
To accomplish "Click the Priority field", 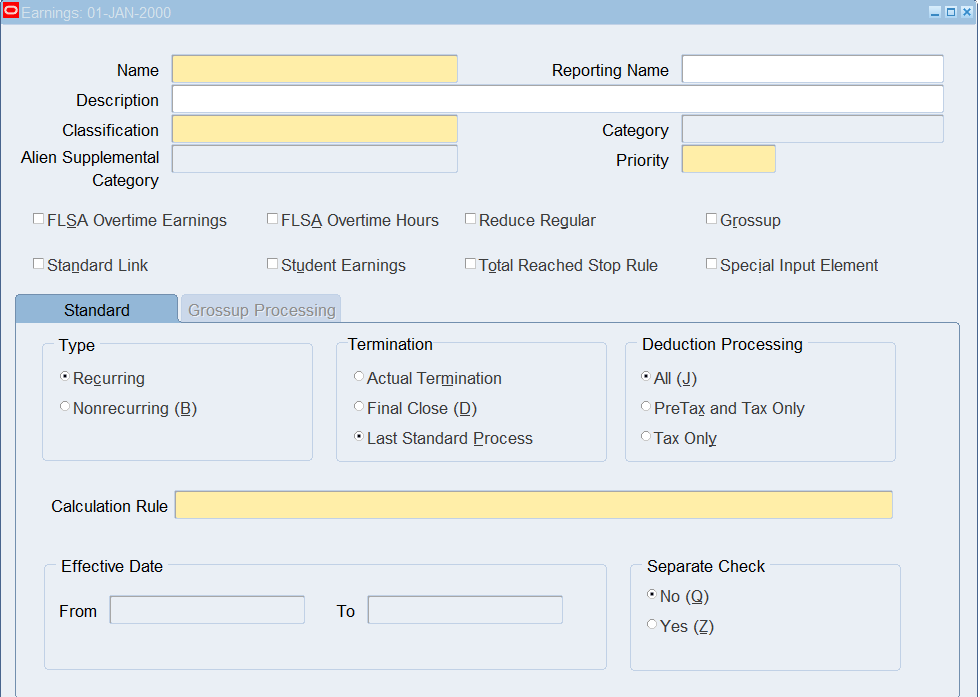I will click(728, 159).
